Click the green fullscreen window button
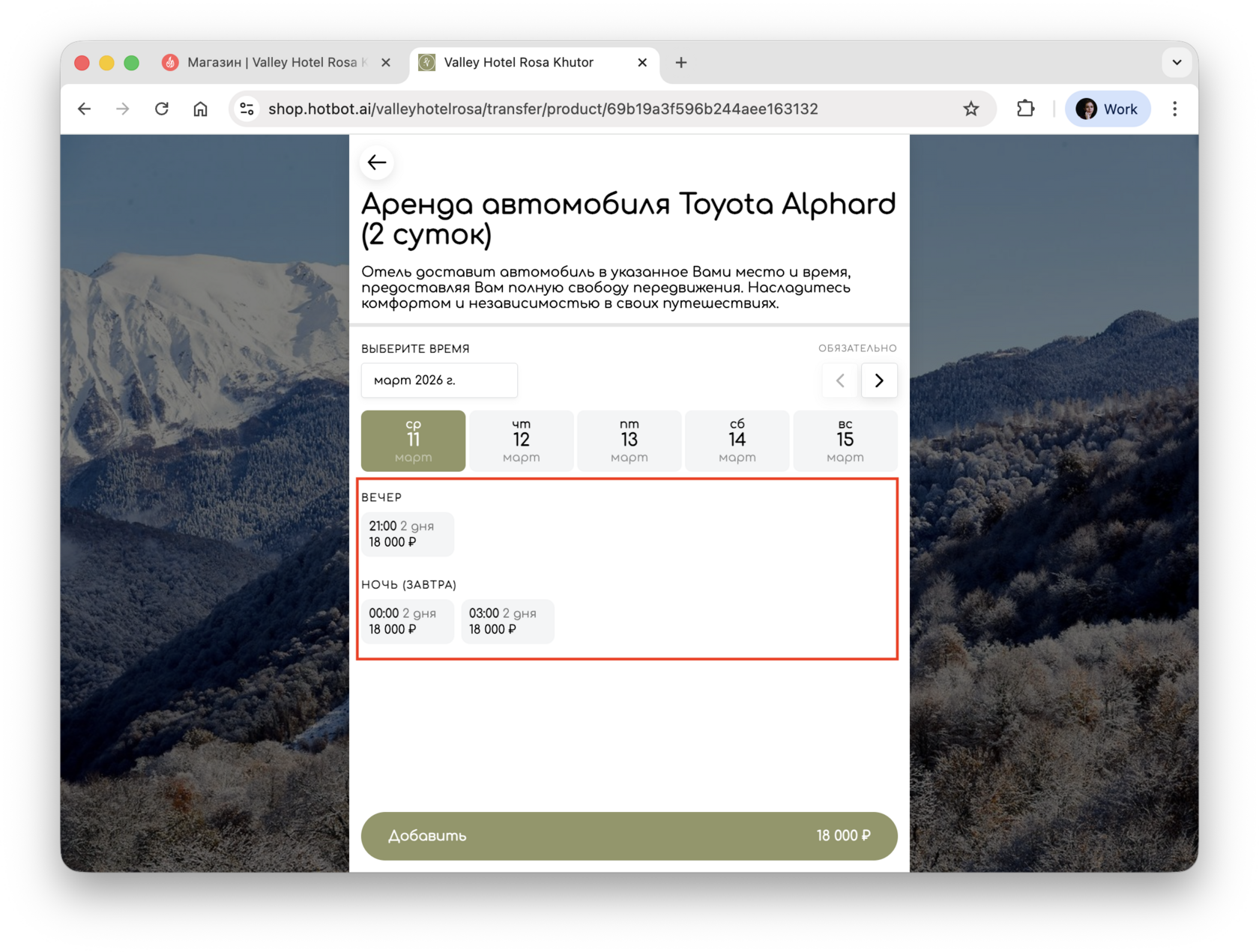Image resolution: width=1259 pixels, height=952 pixels. [x=132, y=63]
